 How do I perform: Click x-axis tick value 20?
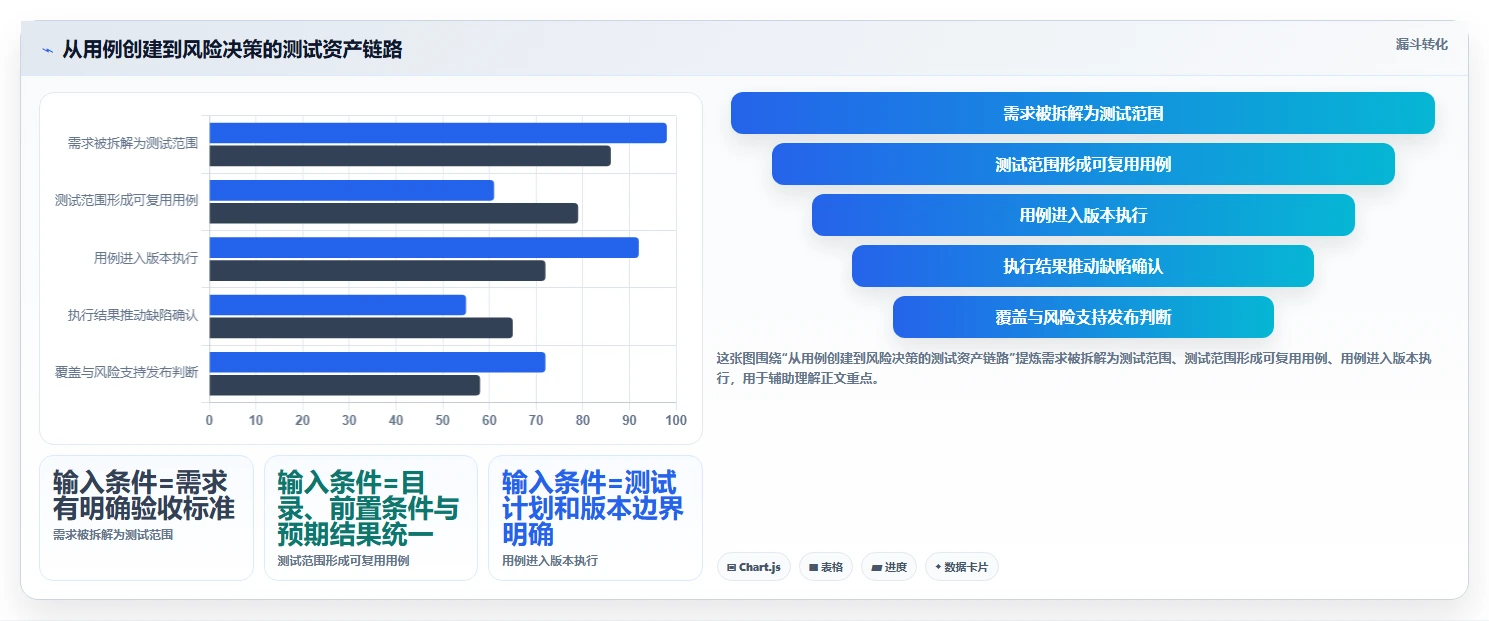(303, 420)
